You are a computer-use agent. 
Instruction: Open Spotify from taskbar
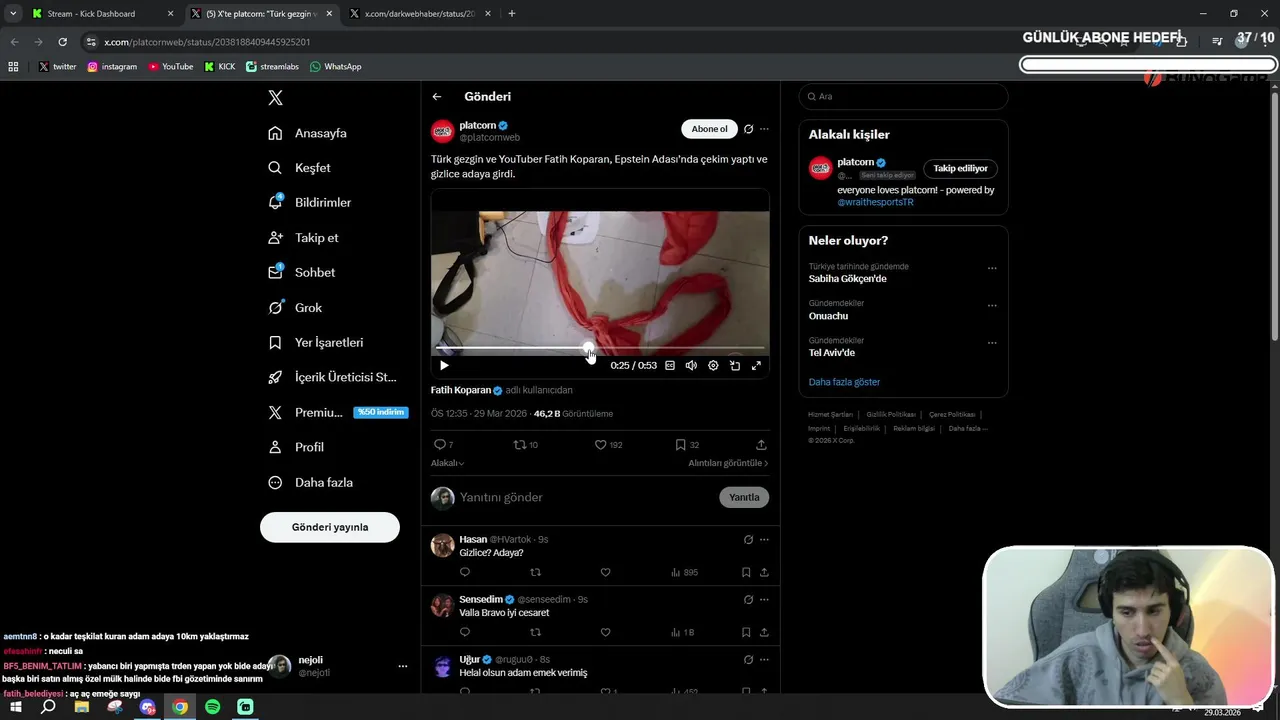point(212,707)
